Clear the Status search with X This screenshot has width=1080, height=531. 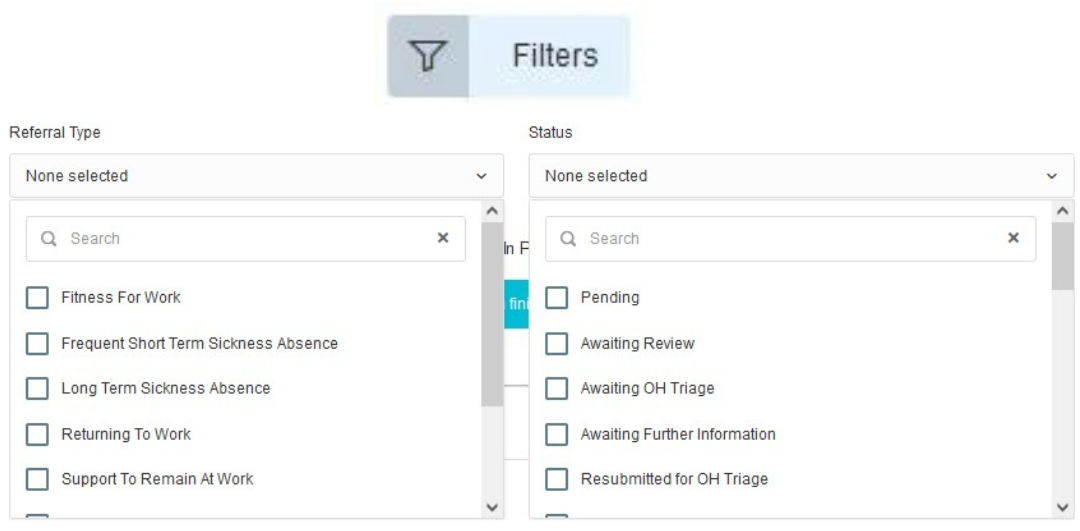pos(1013,238)
